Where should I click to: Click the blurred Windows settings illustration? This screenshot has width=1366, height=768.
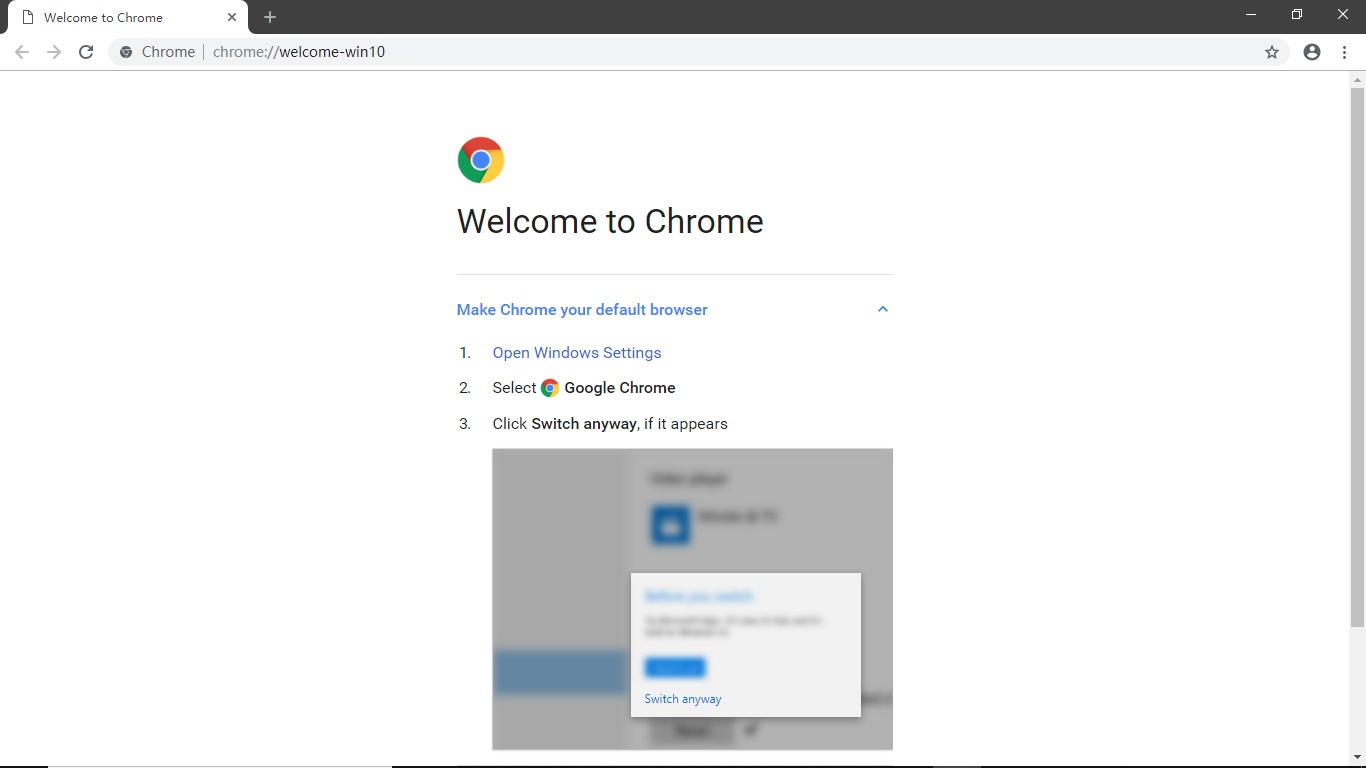tap(692, 599)
